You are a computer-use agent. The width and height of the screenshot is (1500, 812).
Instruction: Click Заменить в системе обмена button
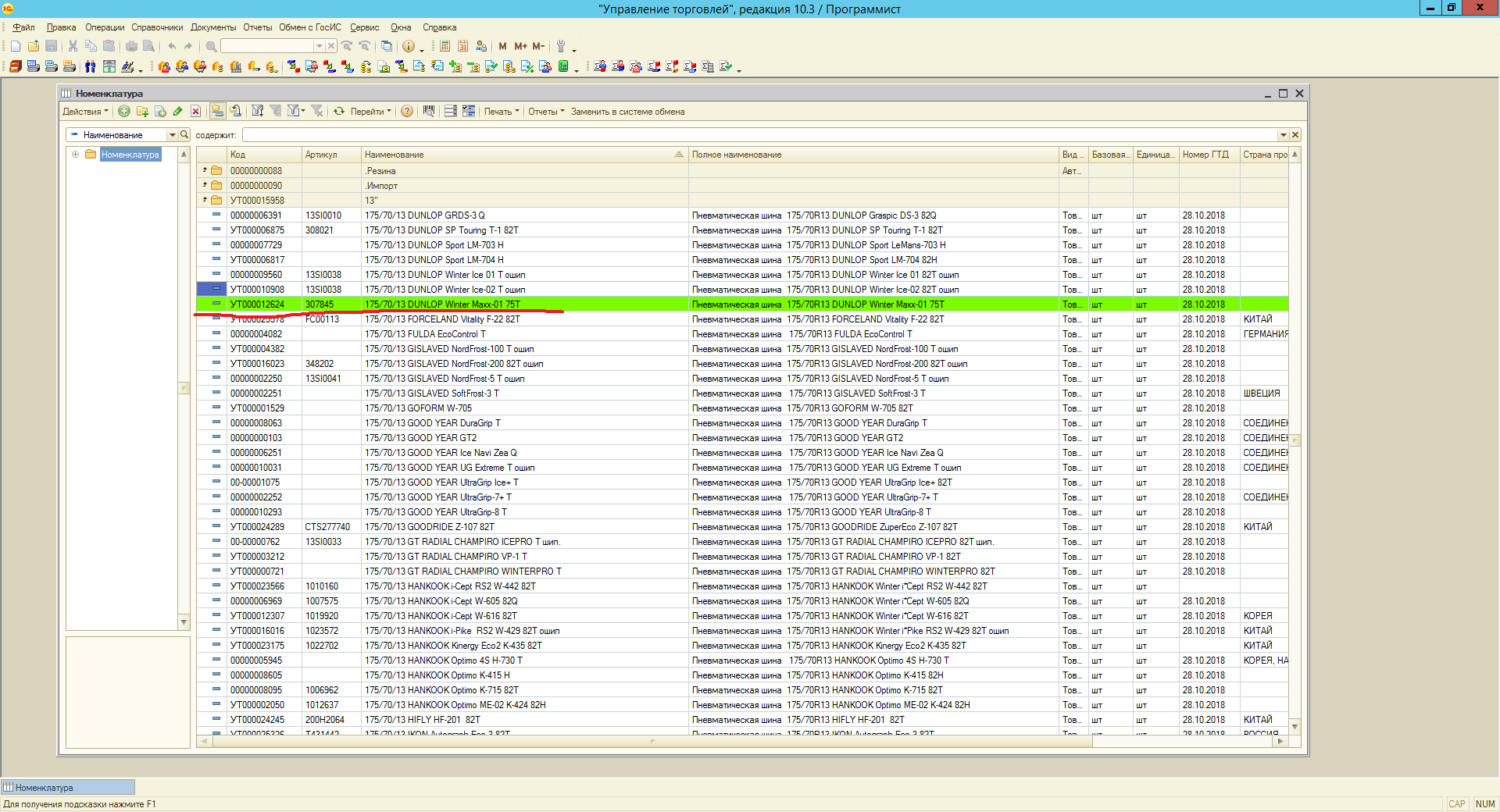pos(627,112)
